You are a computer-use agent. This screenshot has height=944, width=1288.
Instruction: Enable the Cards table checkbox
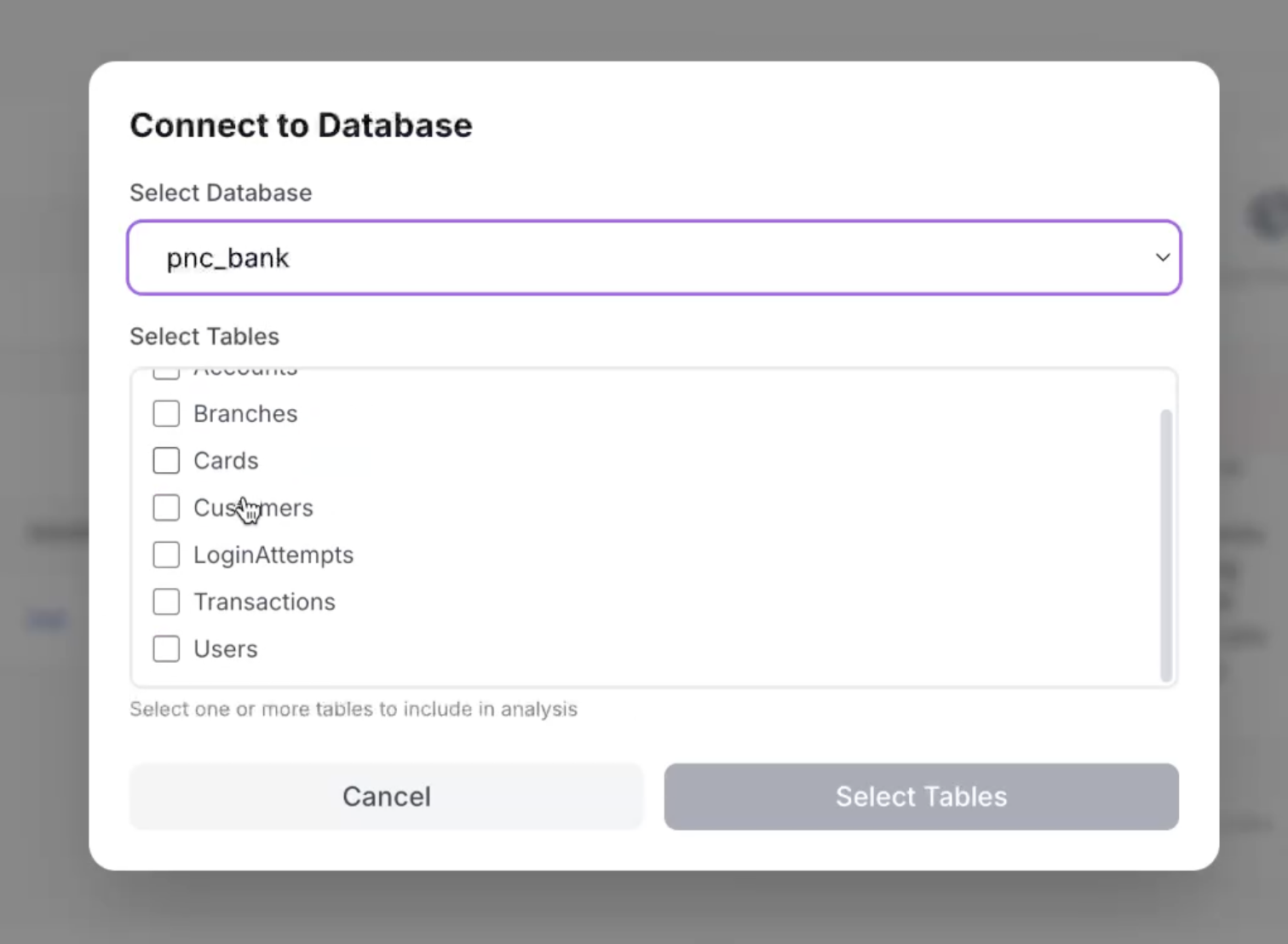[x=166, y=461]
